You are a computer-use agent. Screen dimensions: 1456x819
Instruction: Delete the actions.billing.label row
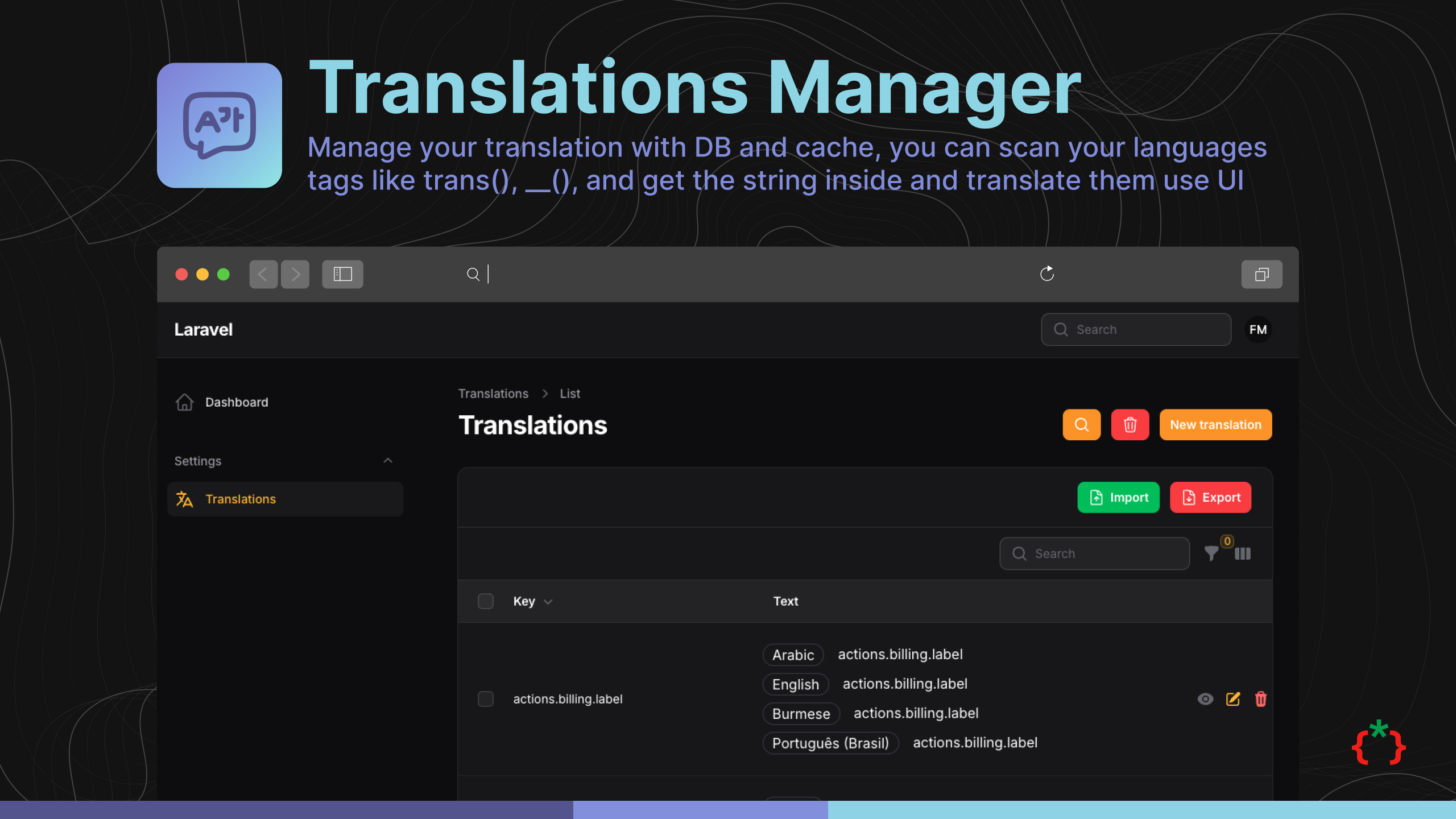pyautogui.click(x=1260, y=699)
